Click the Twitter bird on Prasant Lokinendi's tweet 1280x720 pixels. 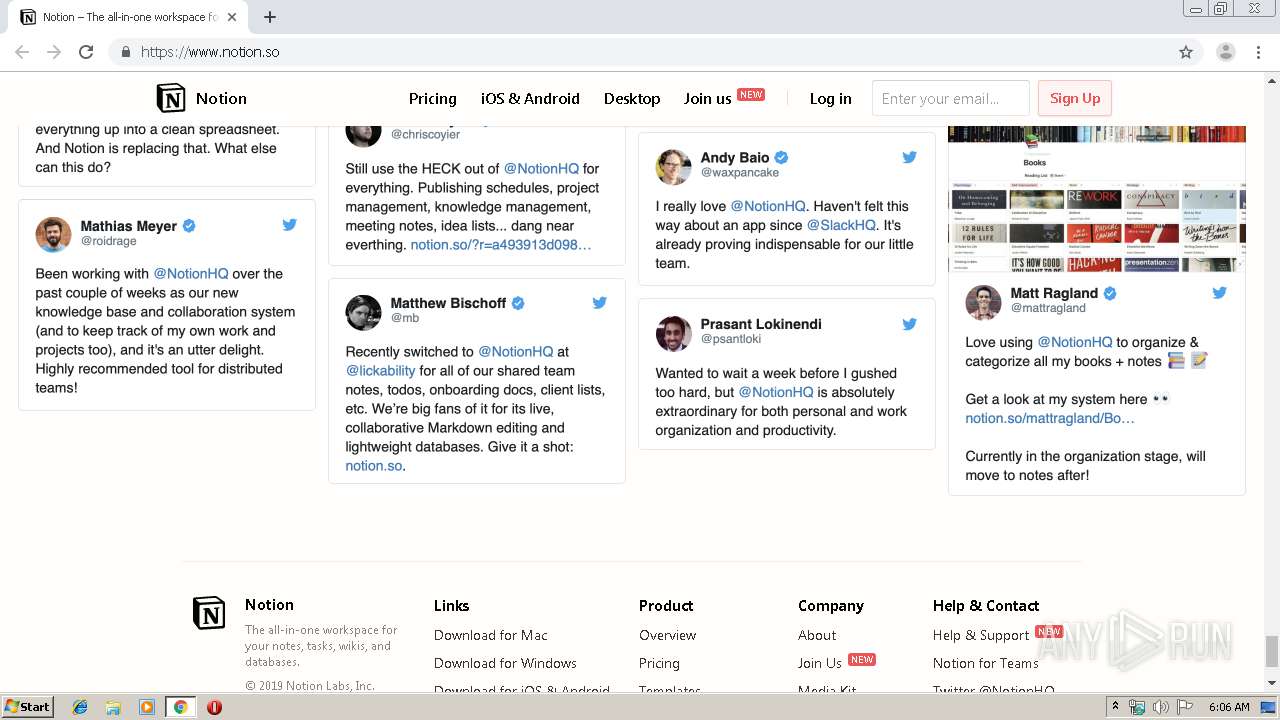coord(909,324)
